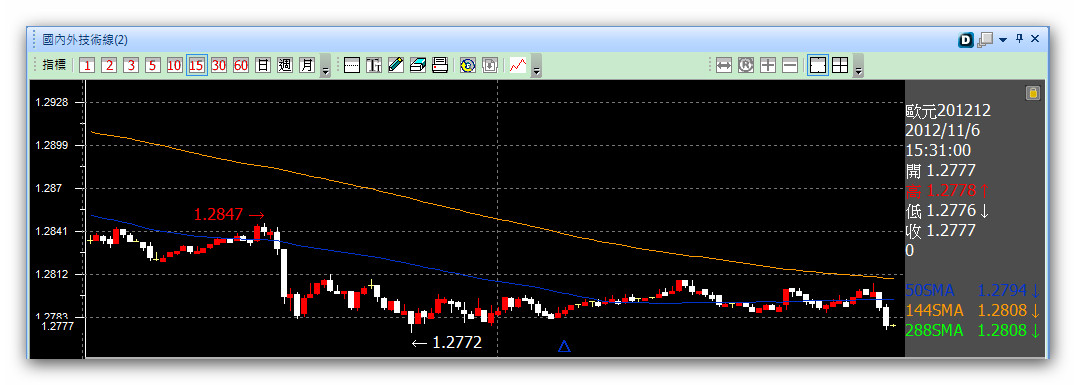
Task: Switch chart to daily (日) timeframe
Action: tap(263, 65)
